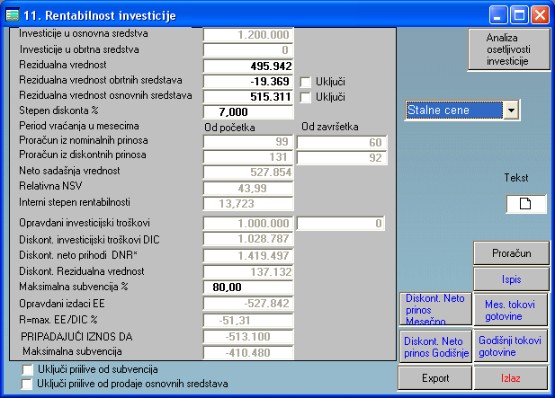This screenshot has height=398, width=555.
Task: Click the Interni stepen rentabilnosti value 13,723
Action: pyautogui.click(x=248, y=204)
